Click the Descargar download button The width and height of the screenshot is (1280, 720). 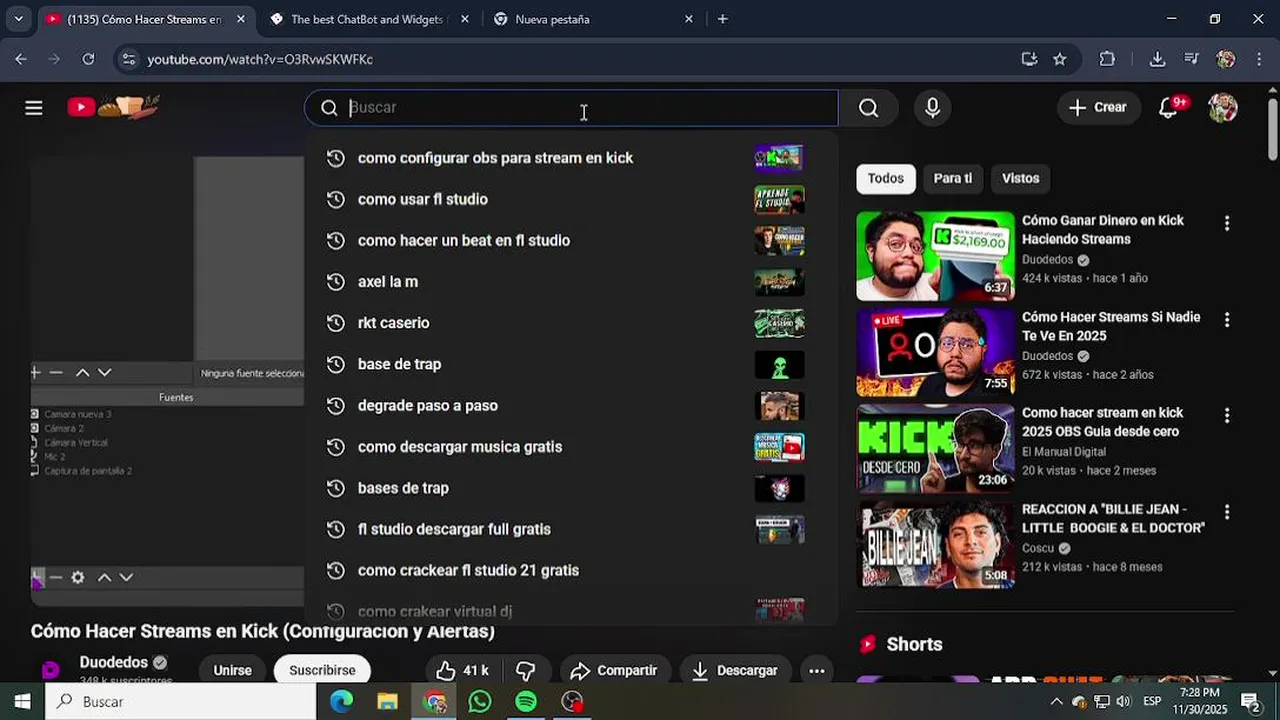735,670
